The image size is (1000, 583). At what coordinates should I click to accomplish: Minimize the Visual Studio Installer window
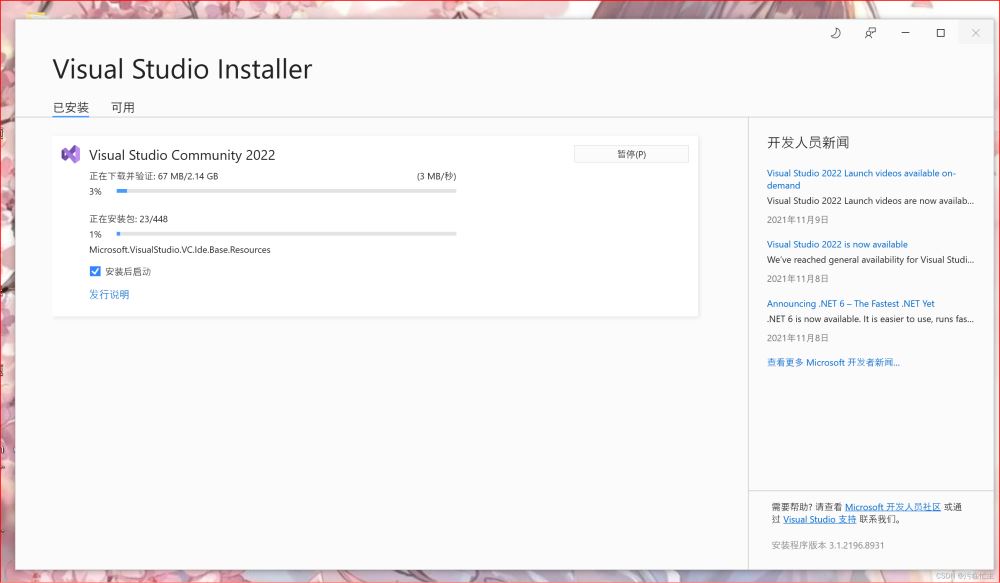(905, 33)
